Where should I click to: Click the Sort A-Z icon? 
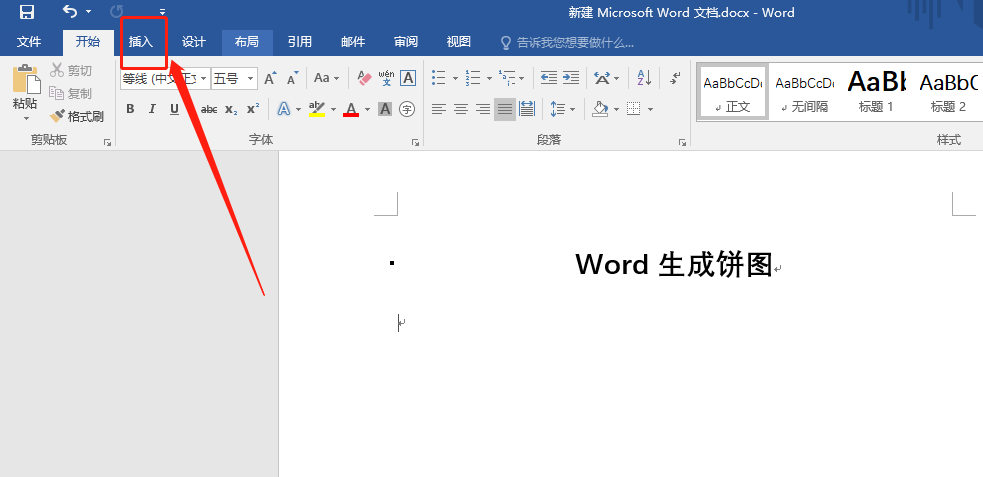click(x=644, y=78)
